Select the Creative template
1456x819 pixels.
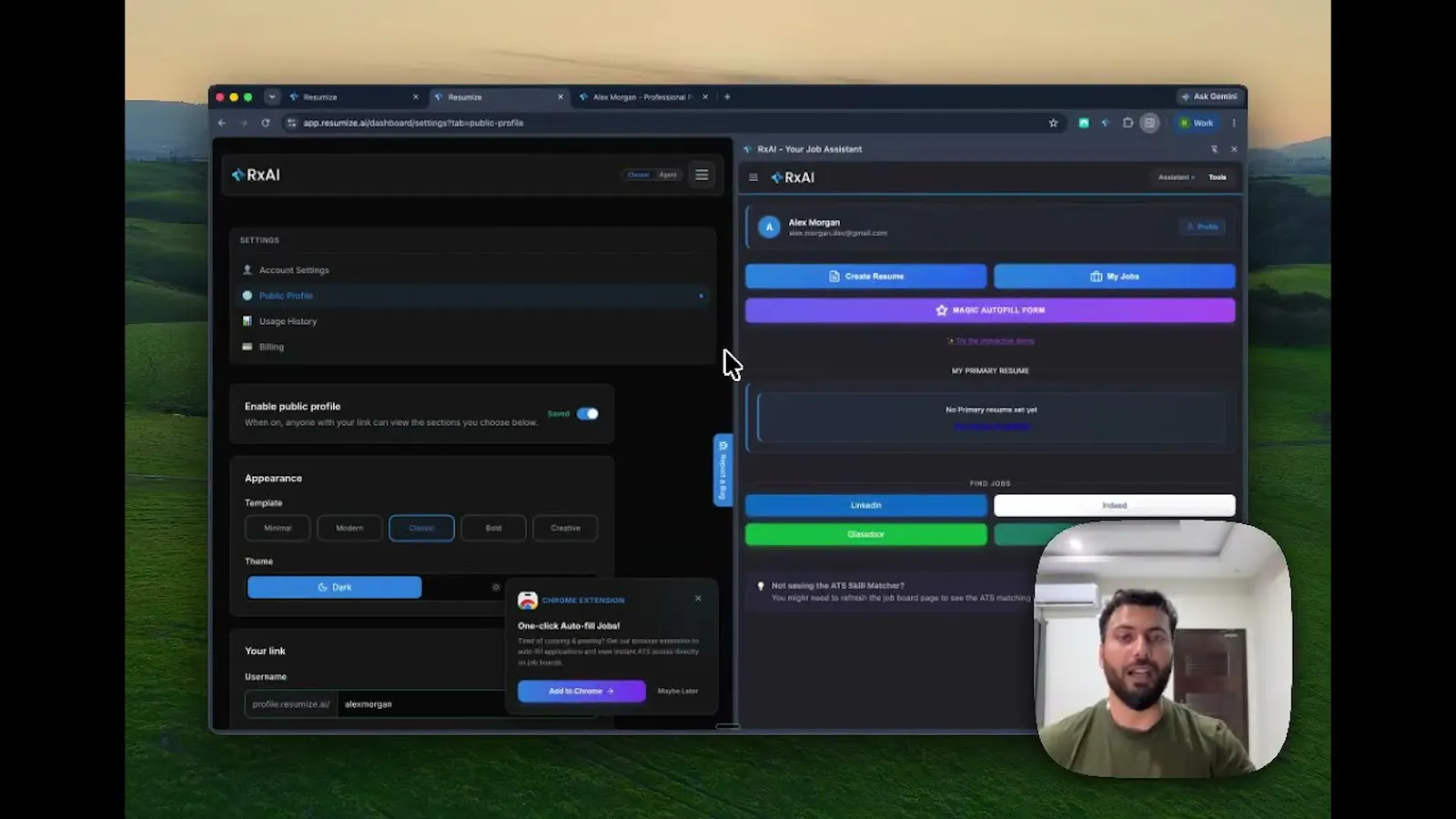point(565,528)
